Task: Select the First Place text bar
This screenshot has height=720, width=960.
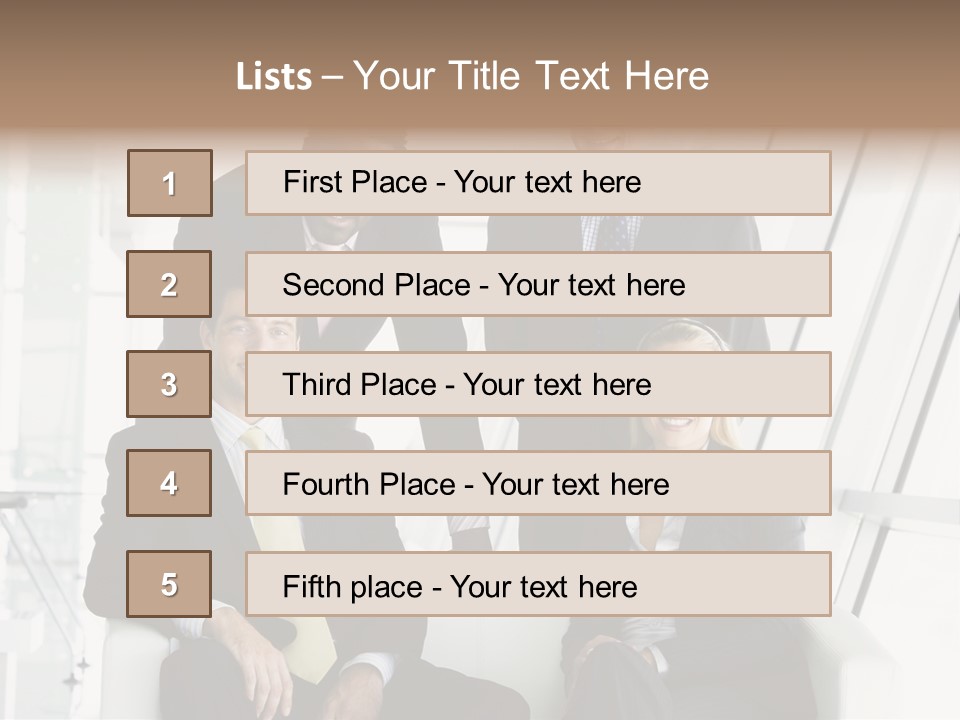Action: [538, 183]
